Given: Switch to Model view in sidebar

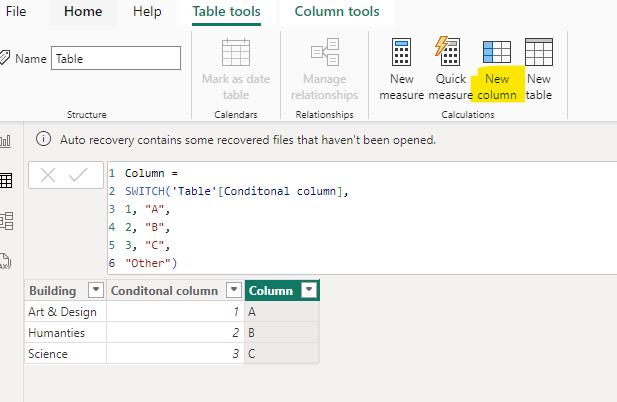Looking at the screenshot, I should point(6,221).
